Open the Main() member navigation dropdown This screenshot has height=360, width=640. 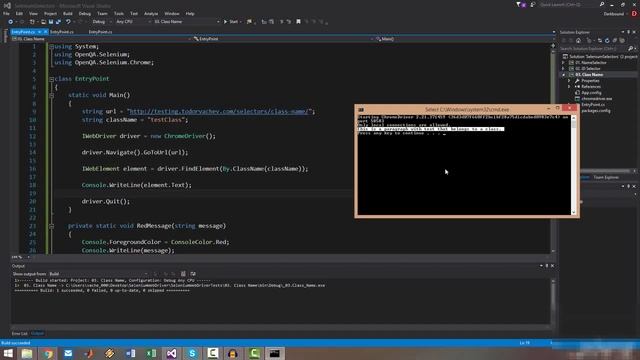(x=464, y=39)
